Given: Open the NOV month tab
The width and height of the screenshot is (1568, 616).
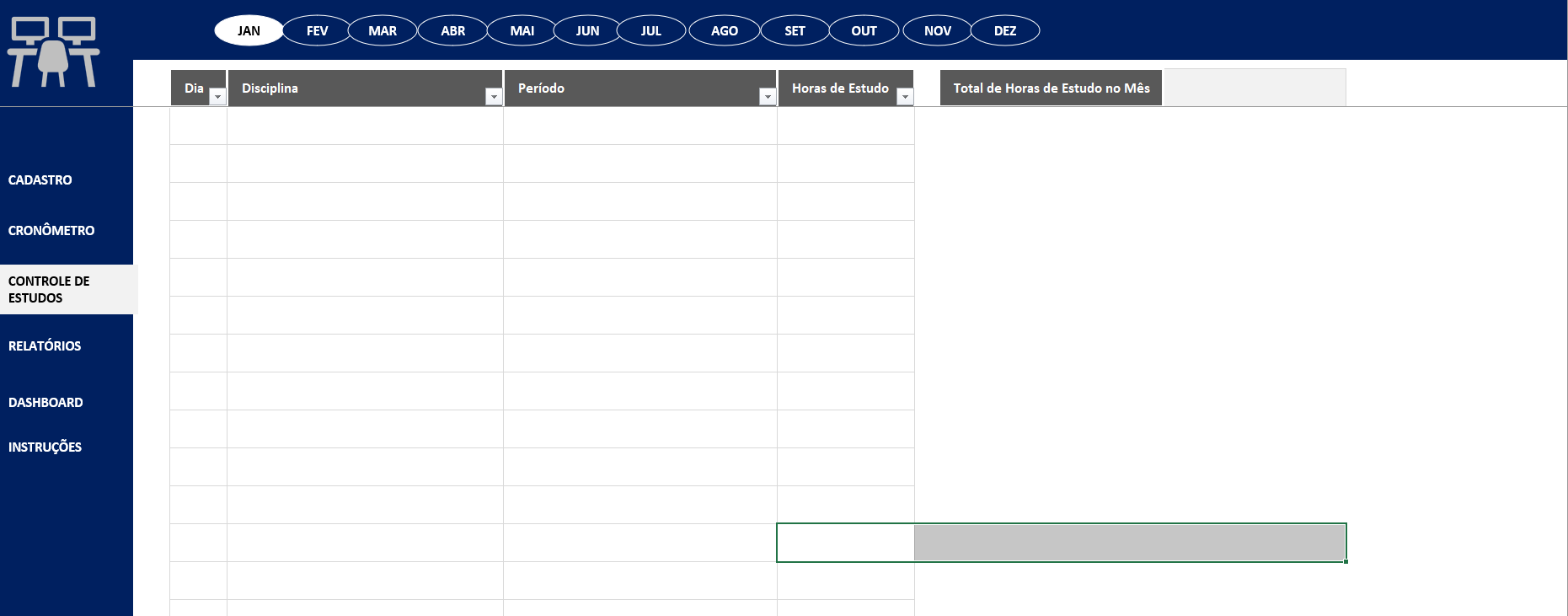Looking at the screenshot, I should click(x=938, y=30).
